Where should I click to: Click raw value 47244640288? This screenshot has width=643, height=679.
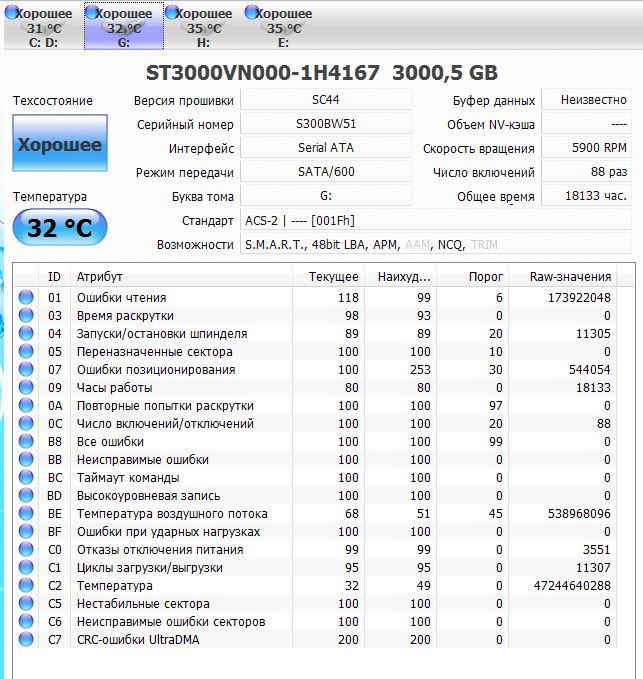(x=572, y=585)
